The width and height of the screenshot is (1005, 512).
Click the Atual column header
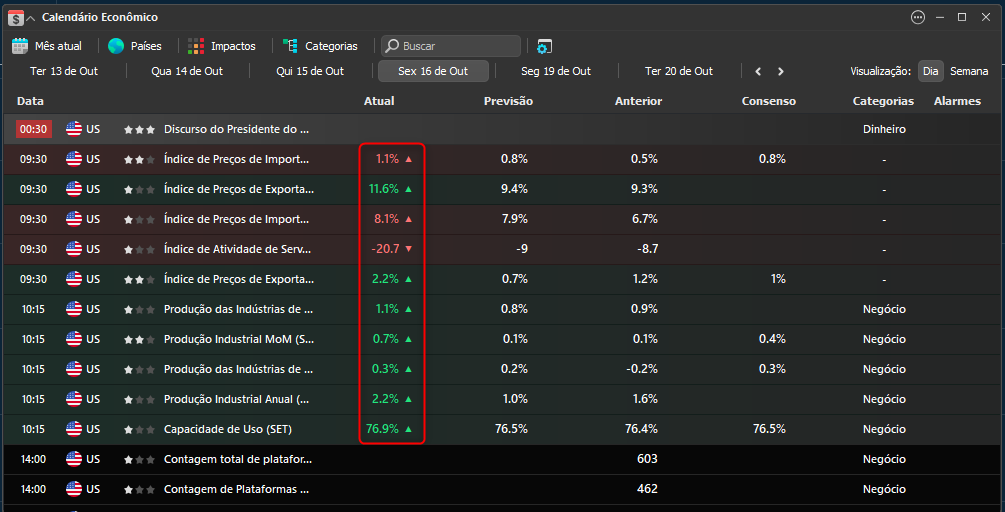click(x=379, y=101)
